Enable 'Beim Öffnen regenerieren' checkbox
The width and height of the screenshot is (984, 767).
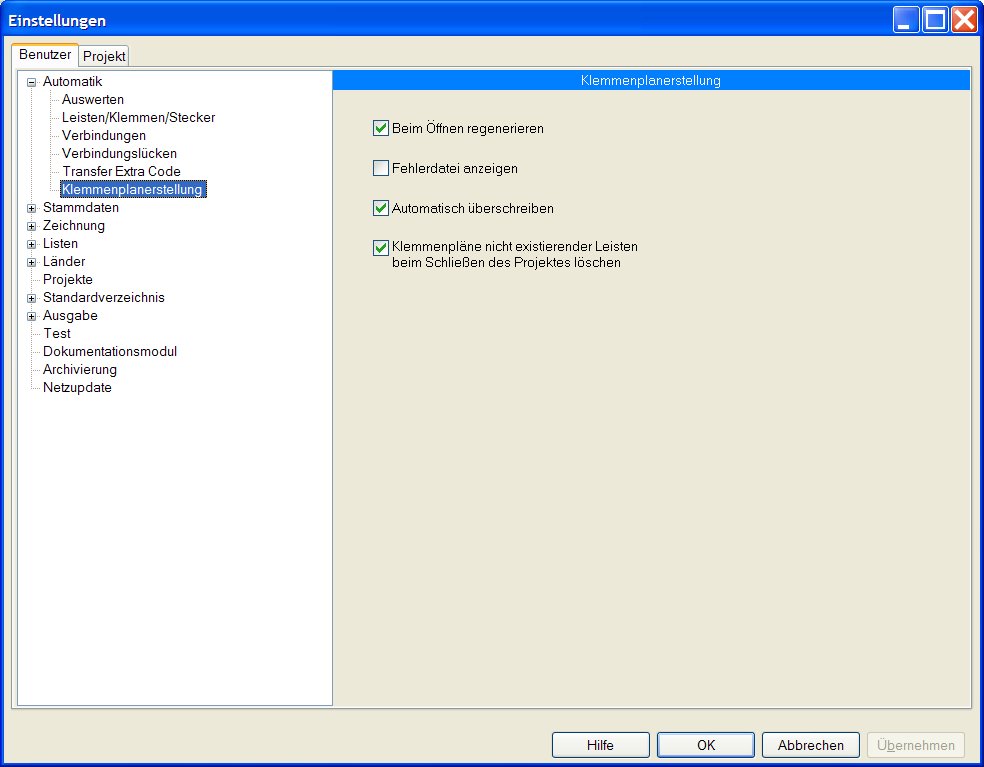381,129
